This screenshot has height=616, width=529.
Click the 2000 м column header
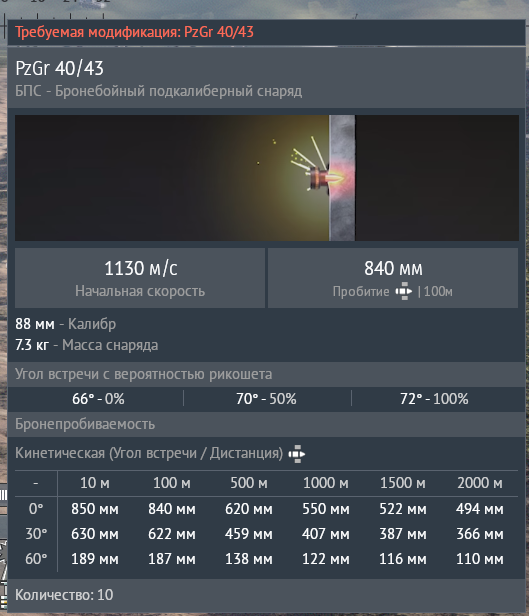point(480,483)
